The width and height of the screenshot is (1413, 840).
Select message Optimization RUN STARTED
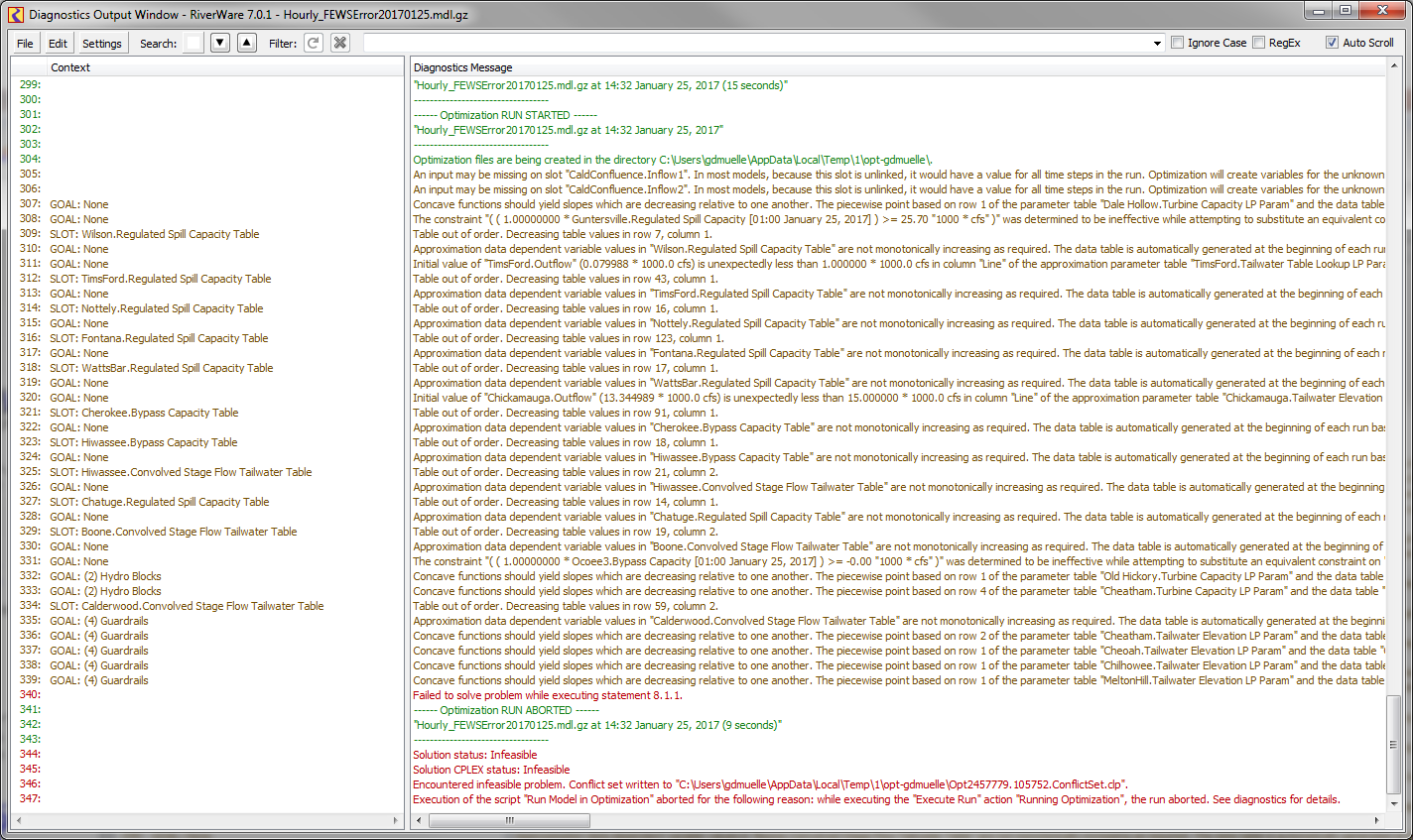point(505,115)
